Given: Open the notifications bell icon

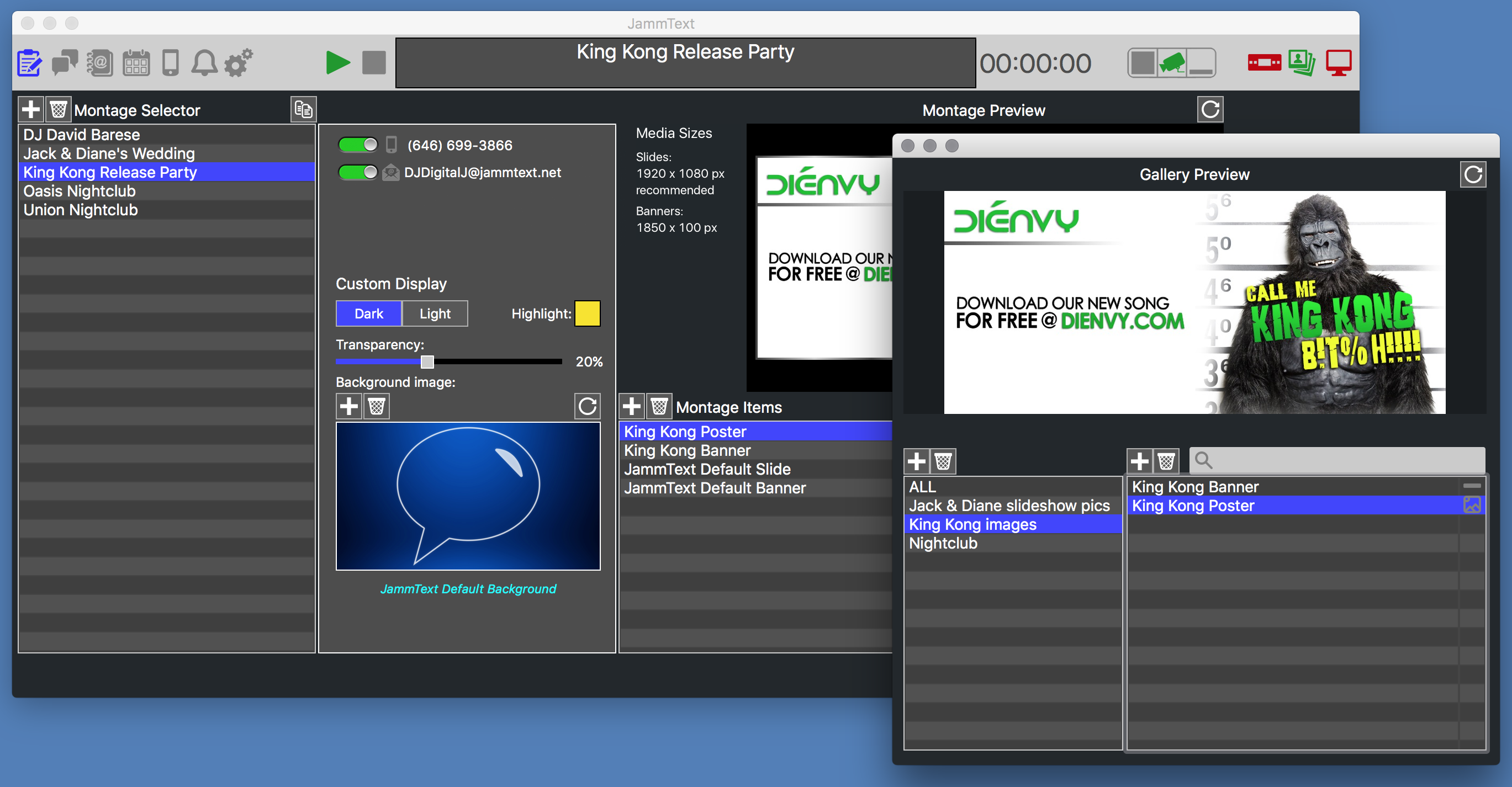Looking at the screenshot, I should 204,63.
